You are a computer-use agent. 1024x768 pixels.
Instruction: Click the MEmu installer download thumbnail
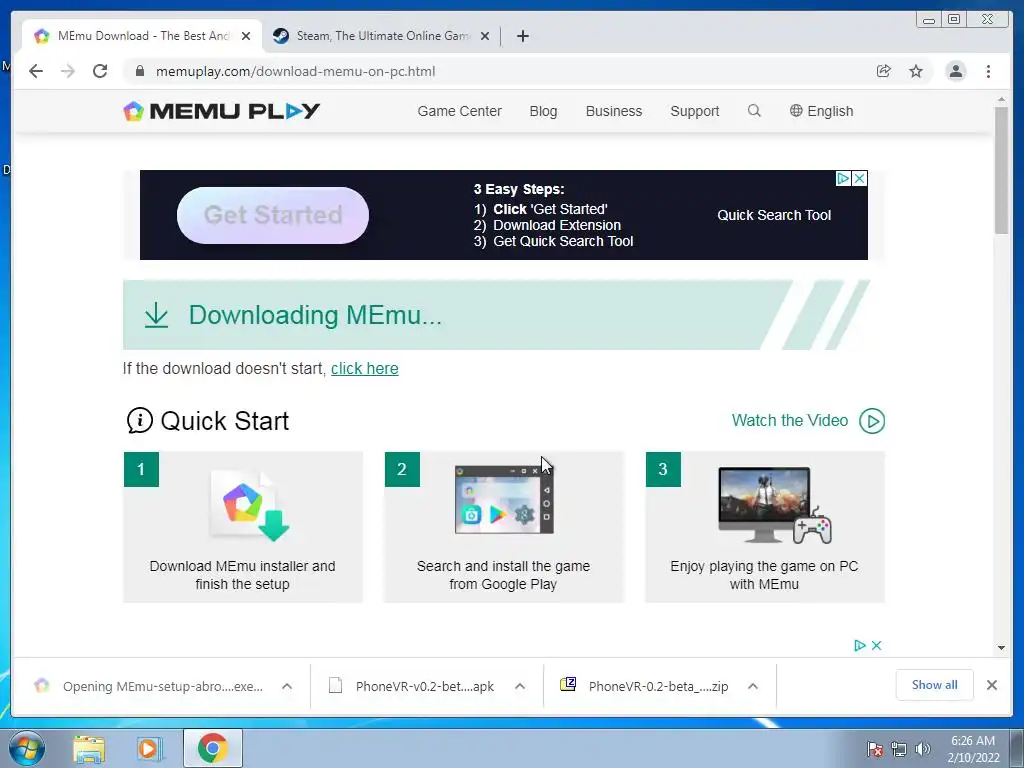point(249,505)
